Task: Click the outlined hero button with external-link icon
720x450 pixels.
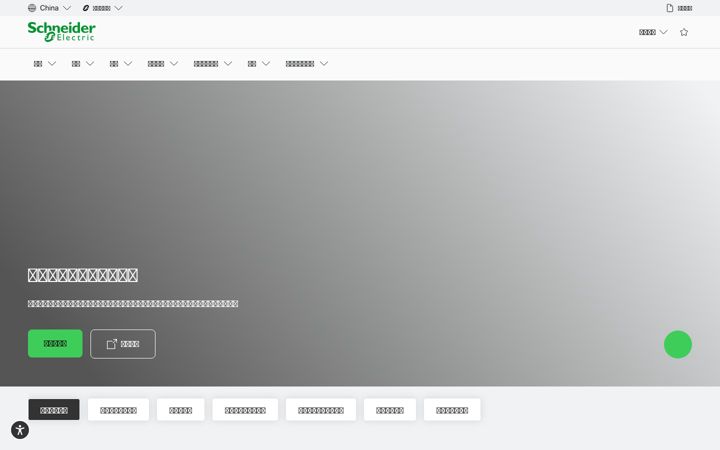Action: (123, 344)
